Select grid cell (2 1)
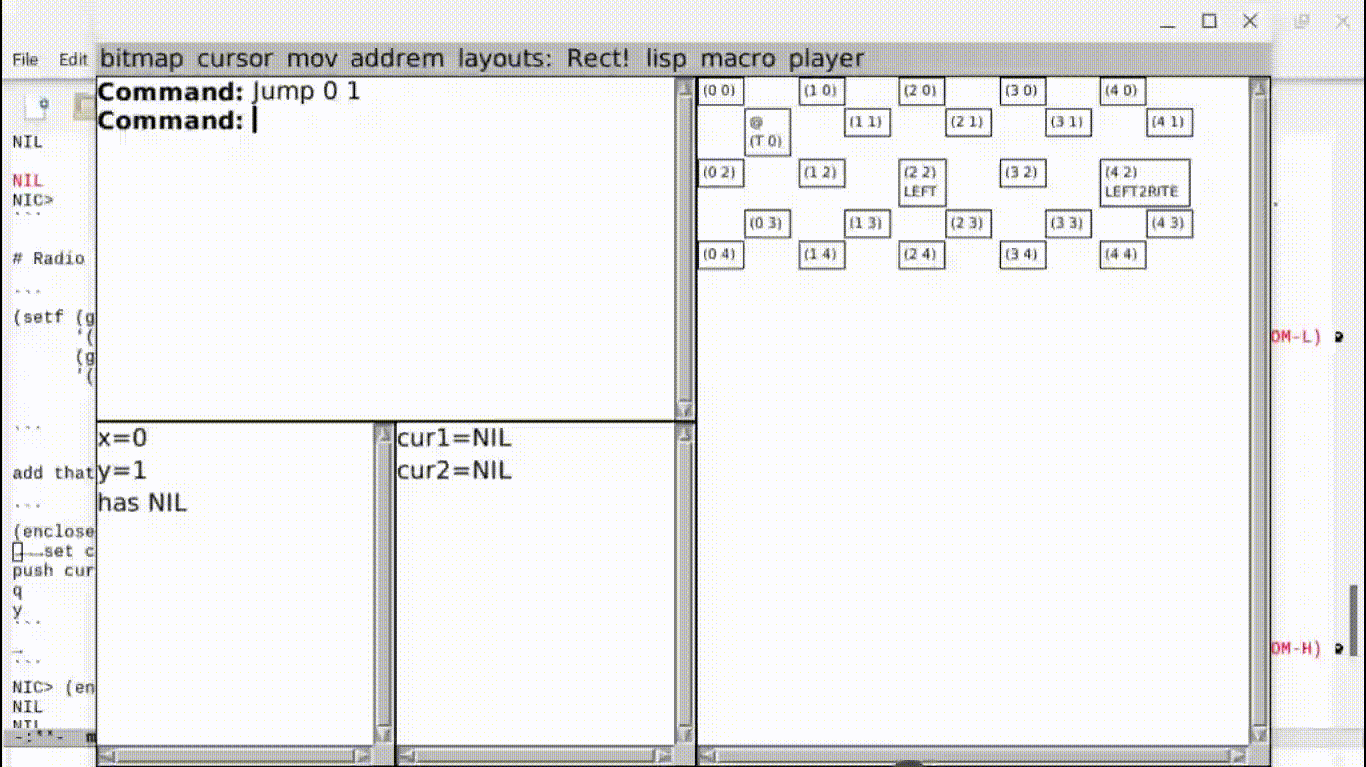The height and width of the screenshot is (767, 1366). [968, 122]
